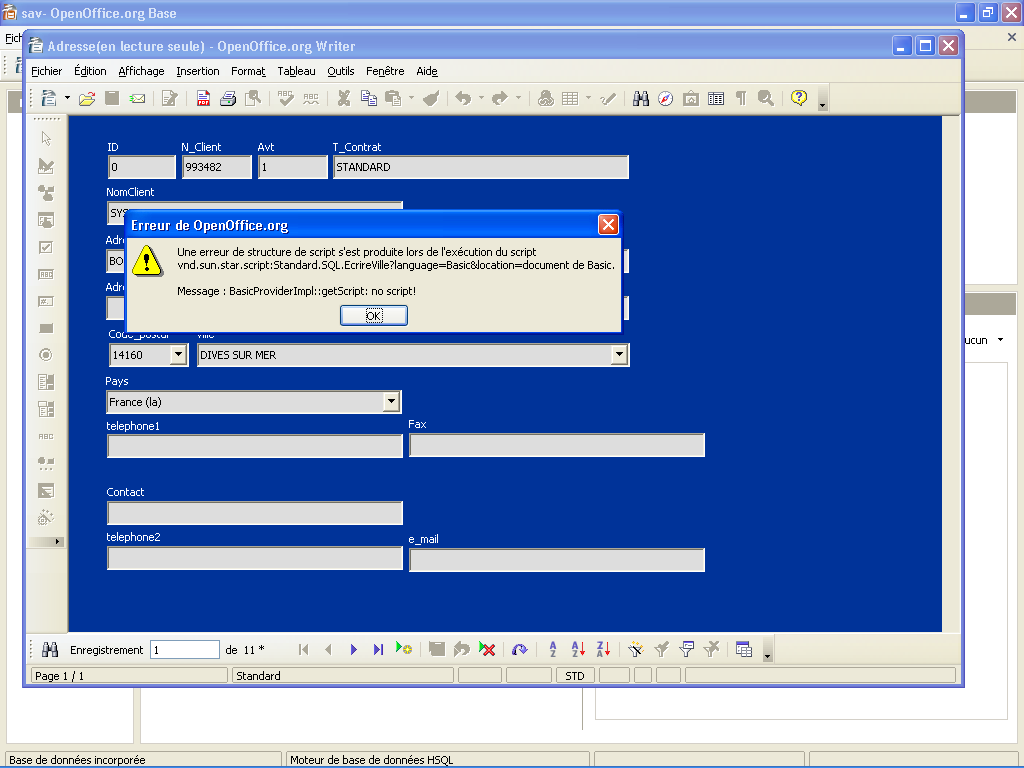Click the Find & Replace binoculars in top toolbar

pos(641,98)
